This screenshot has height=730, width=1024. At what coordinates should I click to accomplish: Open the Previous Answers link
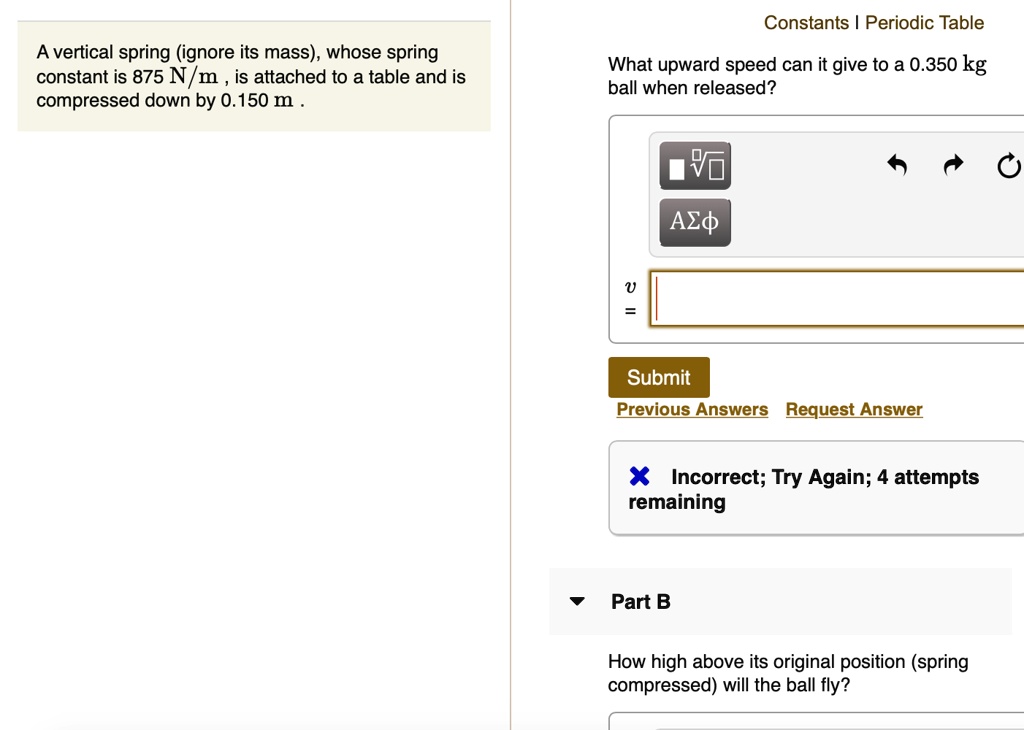click(692, 409)
